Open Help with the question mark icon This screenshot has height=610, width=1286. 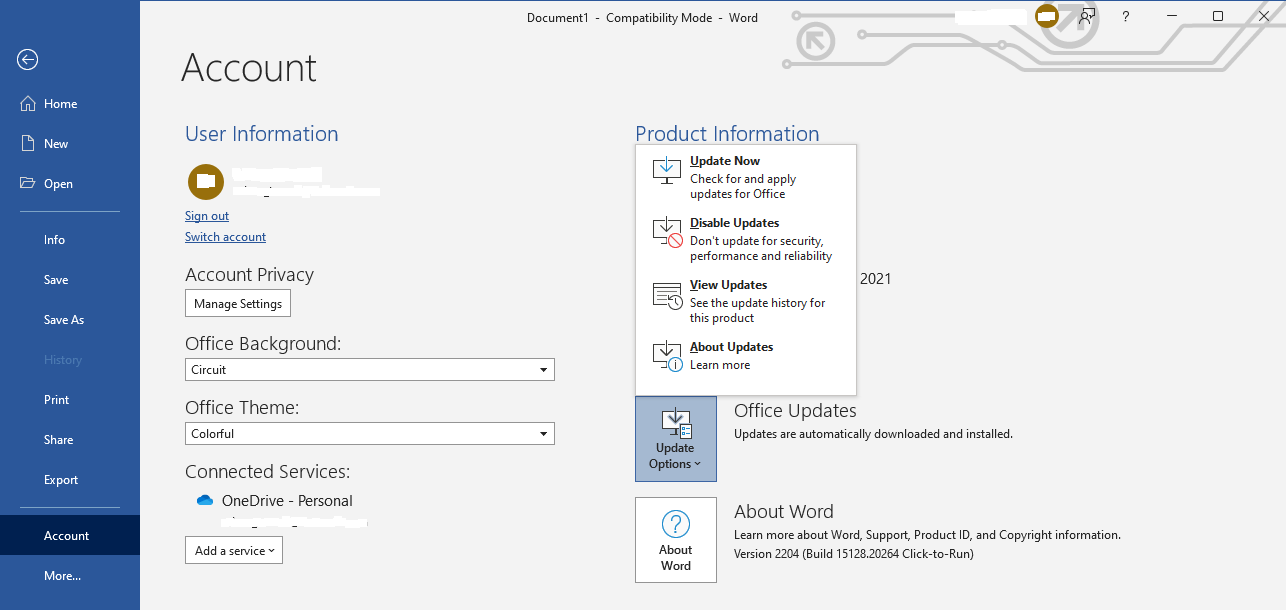point(1126,16)
